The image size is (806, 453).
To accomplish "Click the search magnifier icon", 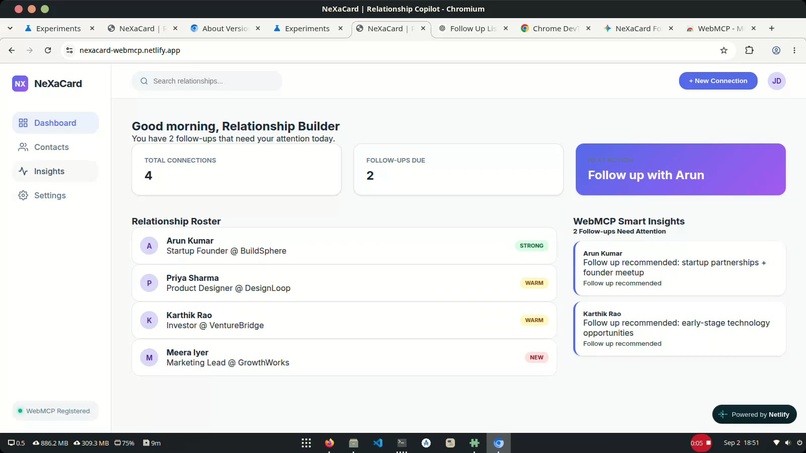I will coord(144,81).
